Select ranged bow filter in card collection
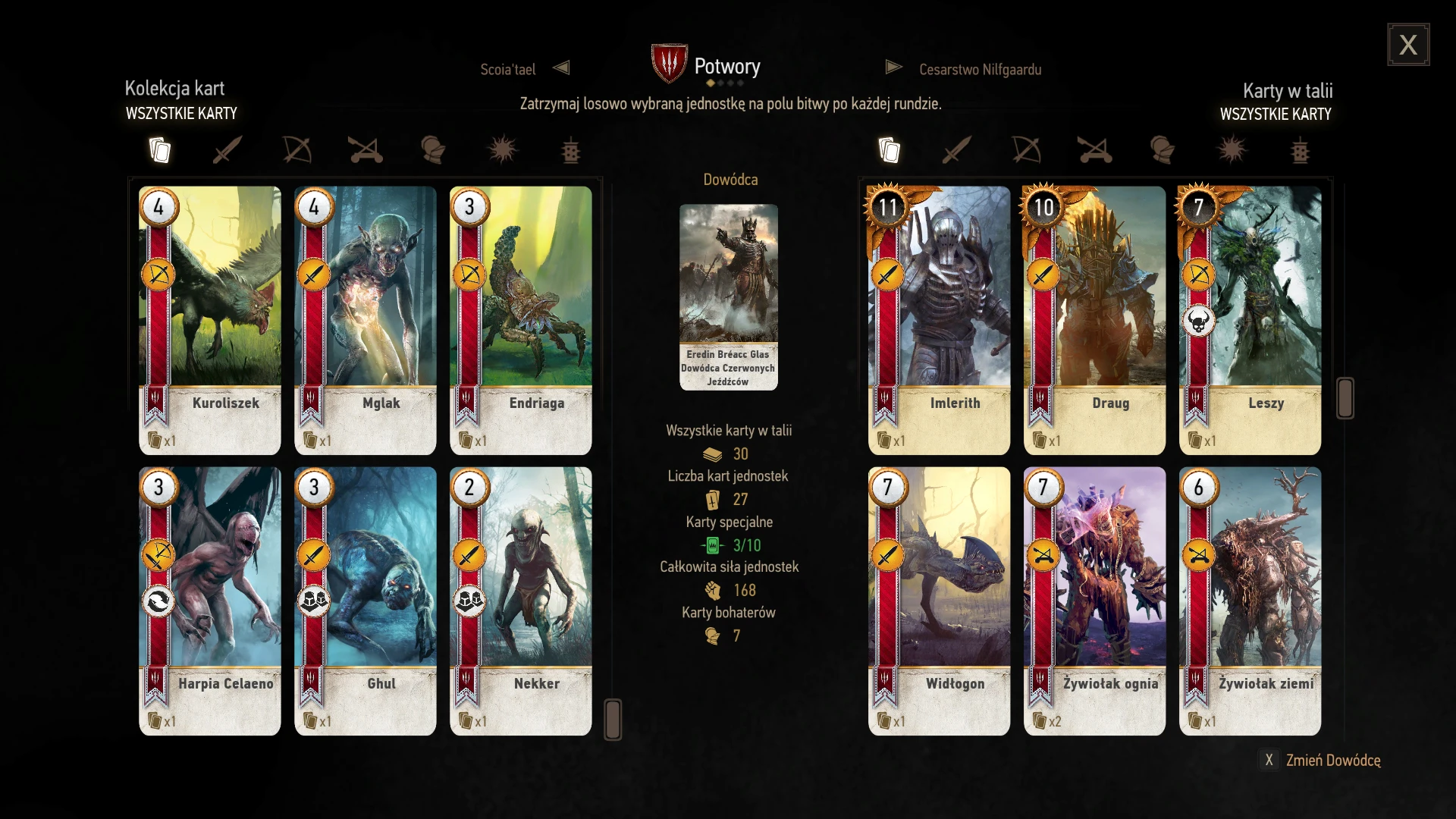 (297, 149)
